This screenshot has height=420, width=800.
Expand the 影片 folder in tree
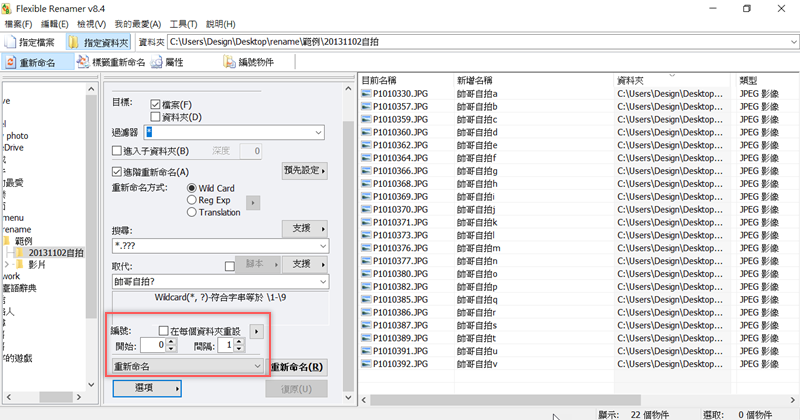tap(7, 264)
